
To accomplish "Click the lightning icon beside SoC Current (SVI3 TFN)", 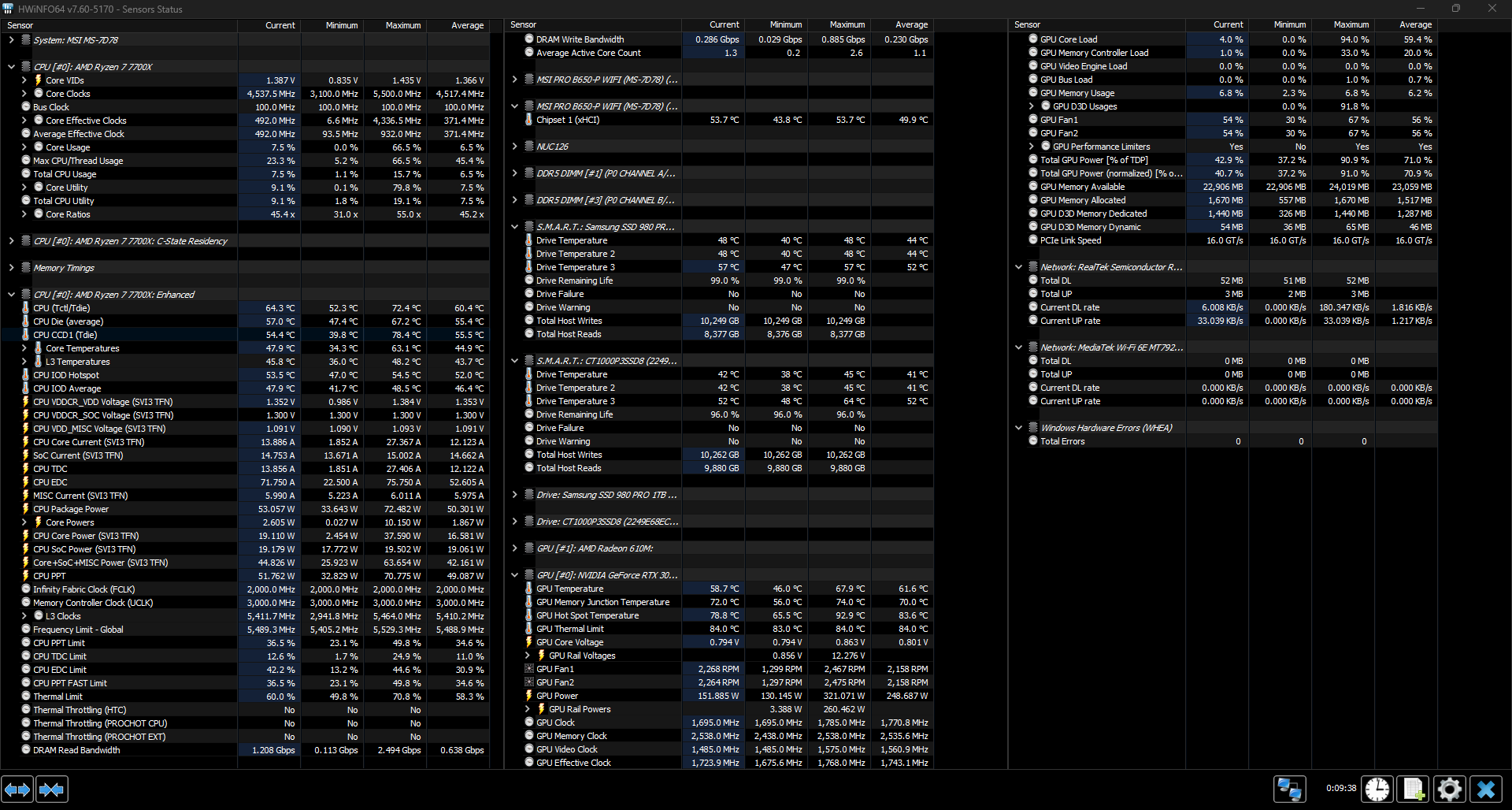I will (x=26, y=455).
